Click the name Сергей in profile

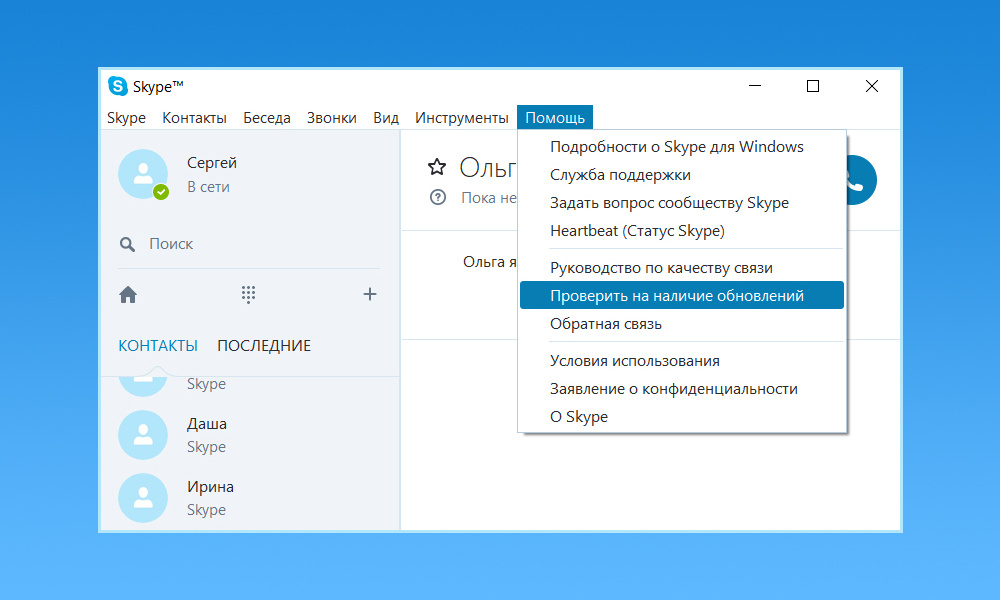click(212, 163)
